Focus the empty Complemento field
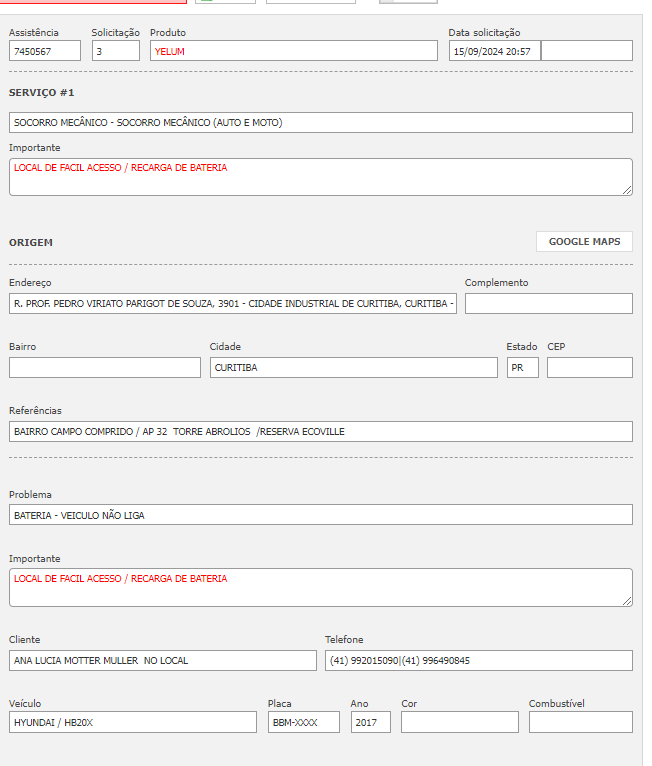This screenshot has width=652, height=766. point(548,304)
